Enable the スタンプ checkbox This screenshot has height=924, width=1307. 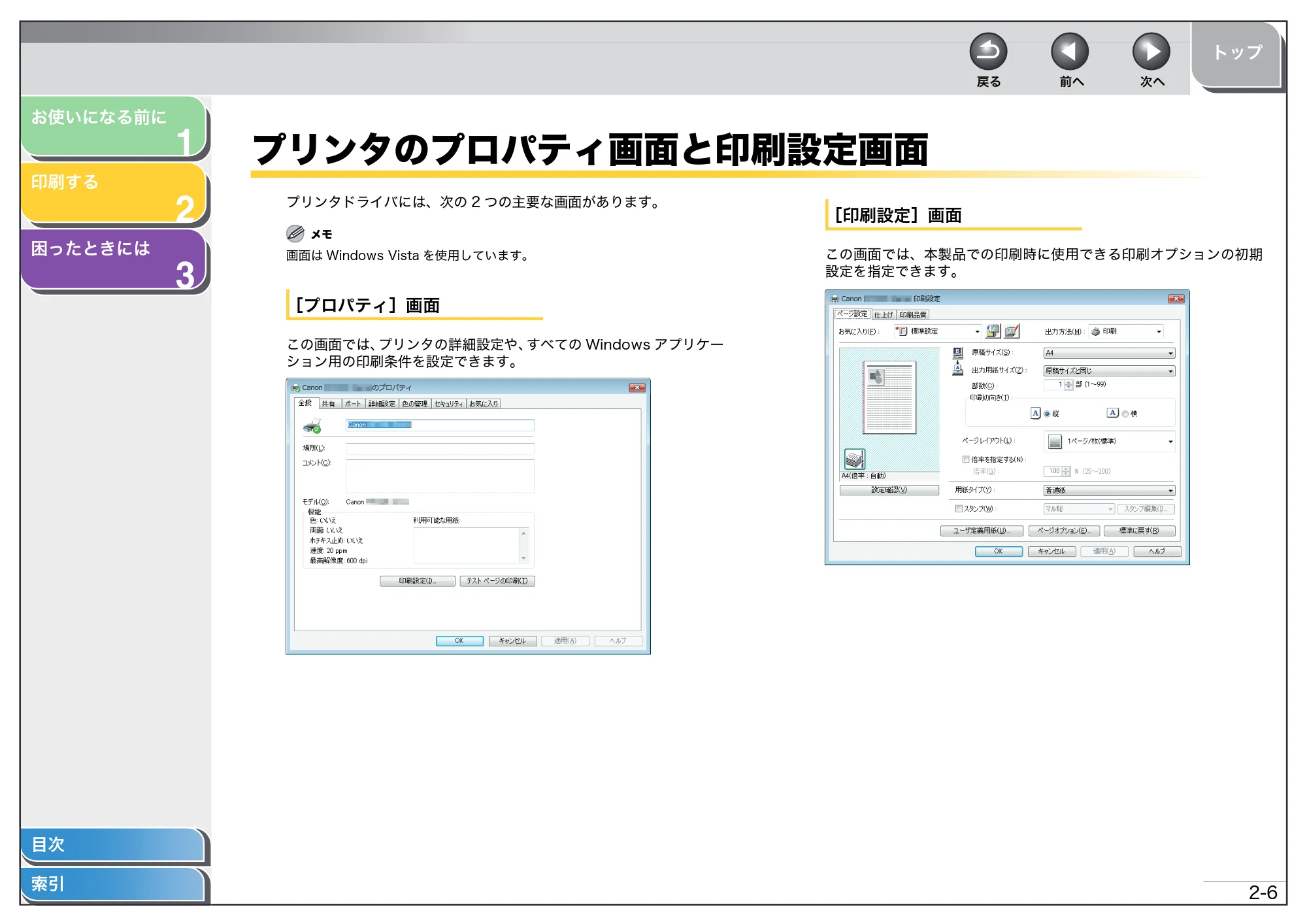point(959,508)
